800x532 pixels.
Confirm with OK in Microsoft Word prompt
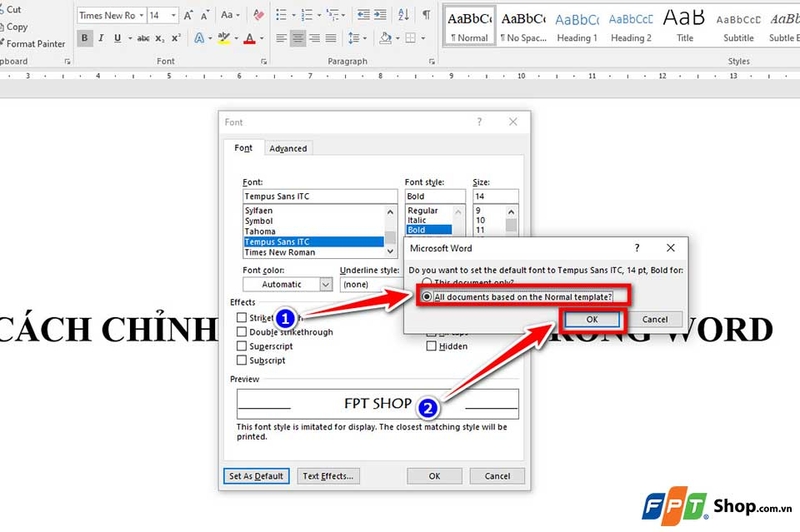tap(592, 319)
